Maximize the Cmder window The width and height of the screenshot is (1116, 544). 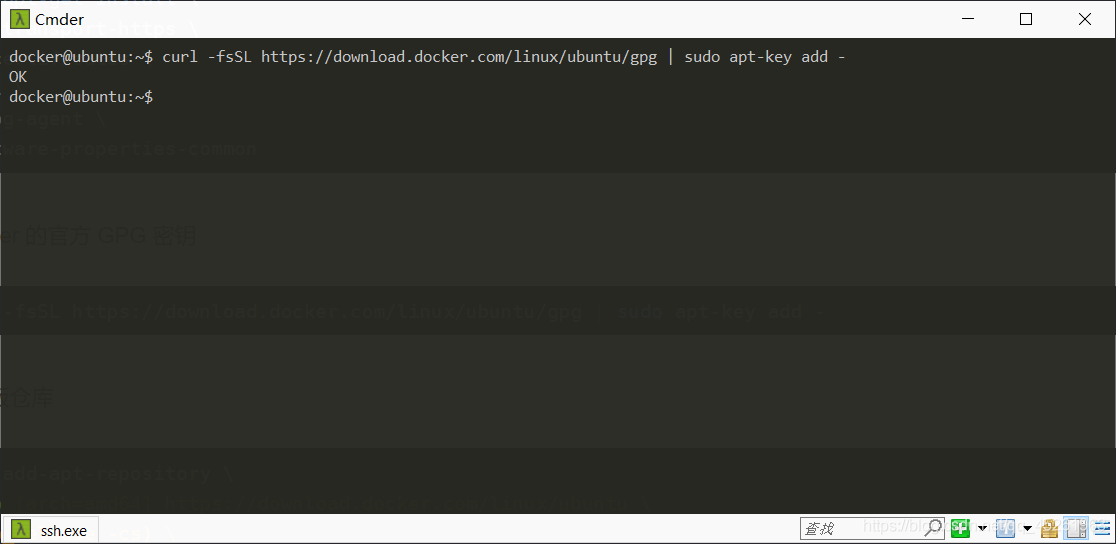(1026, 19)
